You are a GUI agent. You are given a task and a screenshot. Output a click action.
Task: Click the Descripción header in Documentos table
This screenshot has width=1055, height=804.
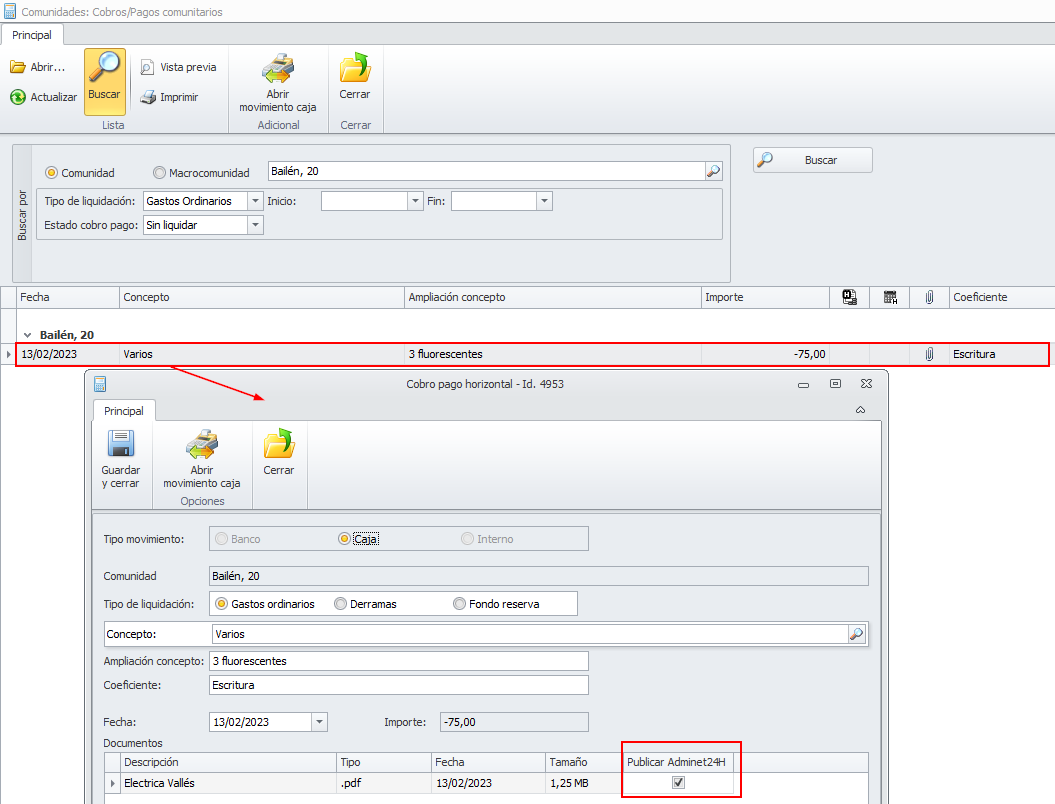[x=229, y=762]
